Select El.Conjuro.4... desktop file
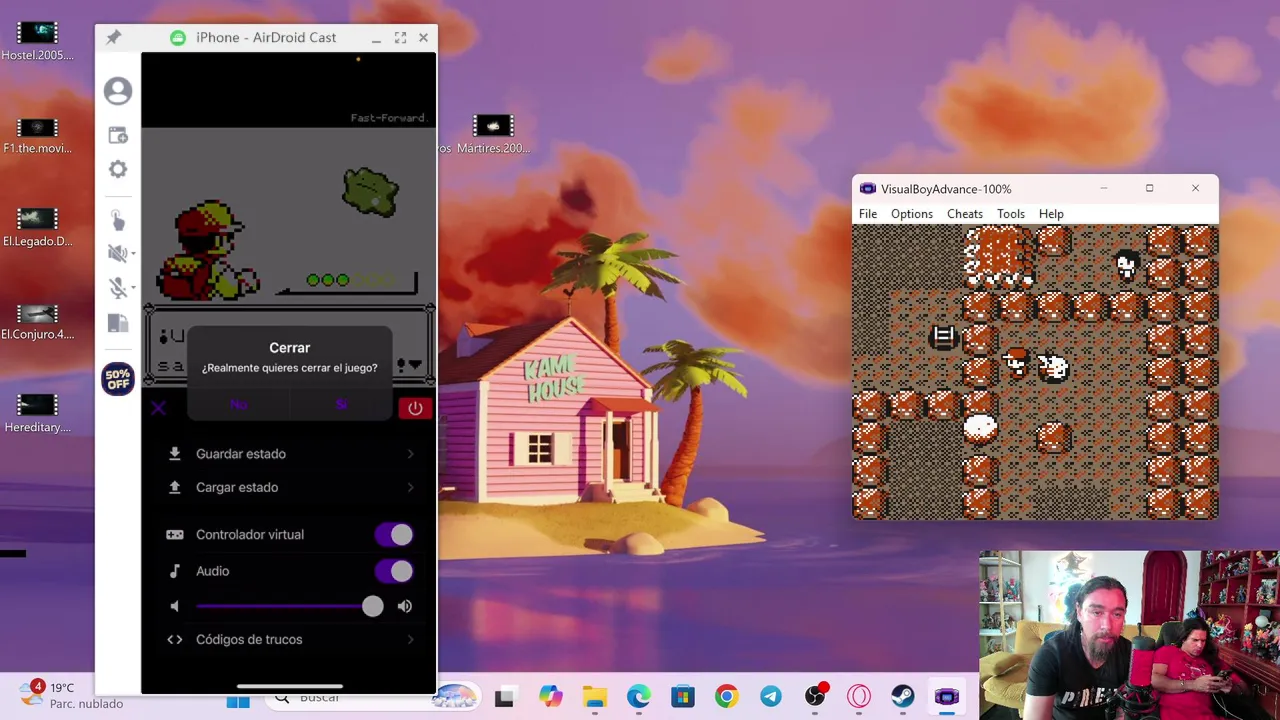 pos(38,321)
